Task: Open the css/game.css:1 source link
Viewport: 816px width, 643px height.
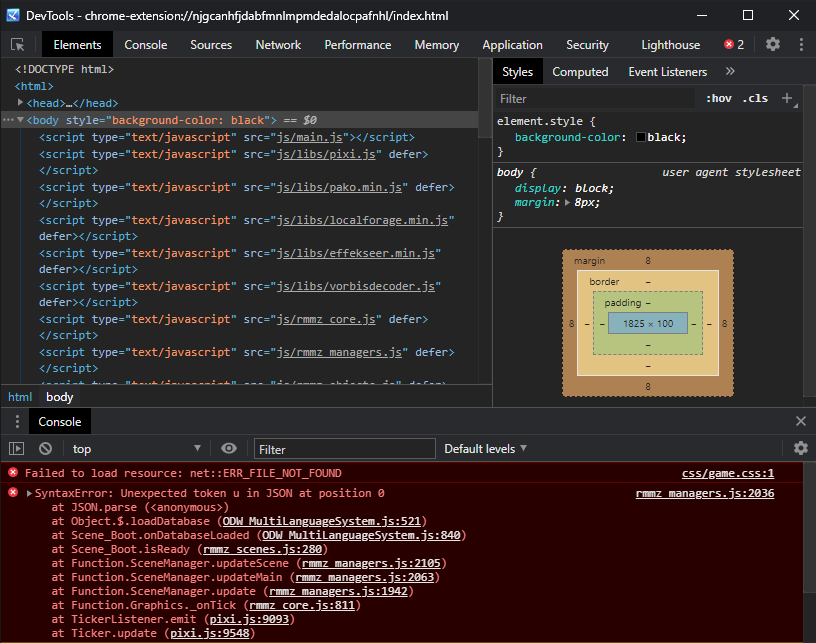Action: click(x=728, y=473)
